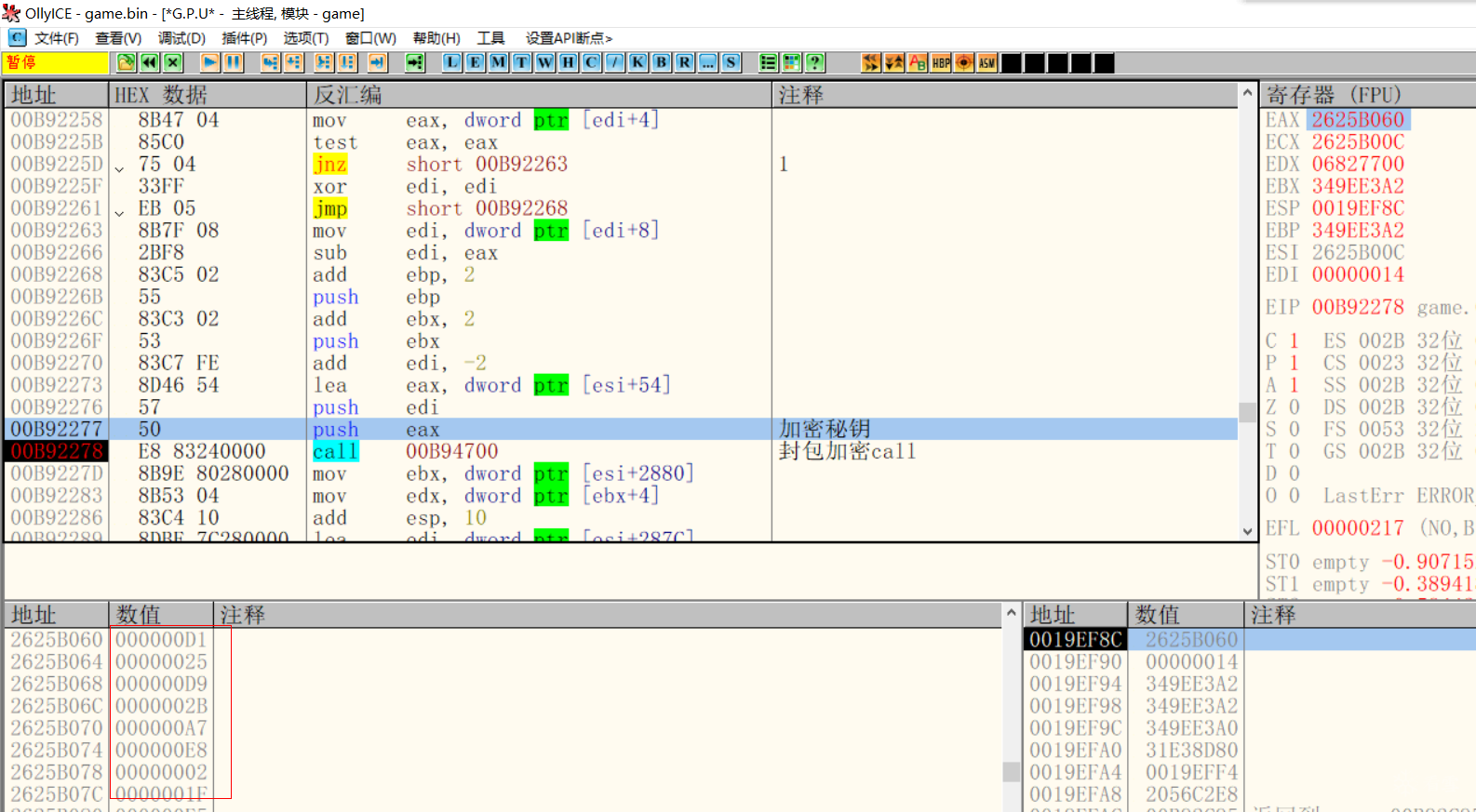
Task: Click Execute till return icon
Action: (x=377, y=62)
